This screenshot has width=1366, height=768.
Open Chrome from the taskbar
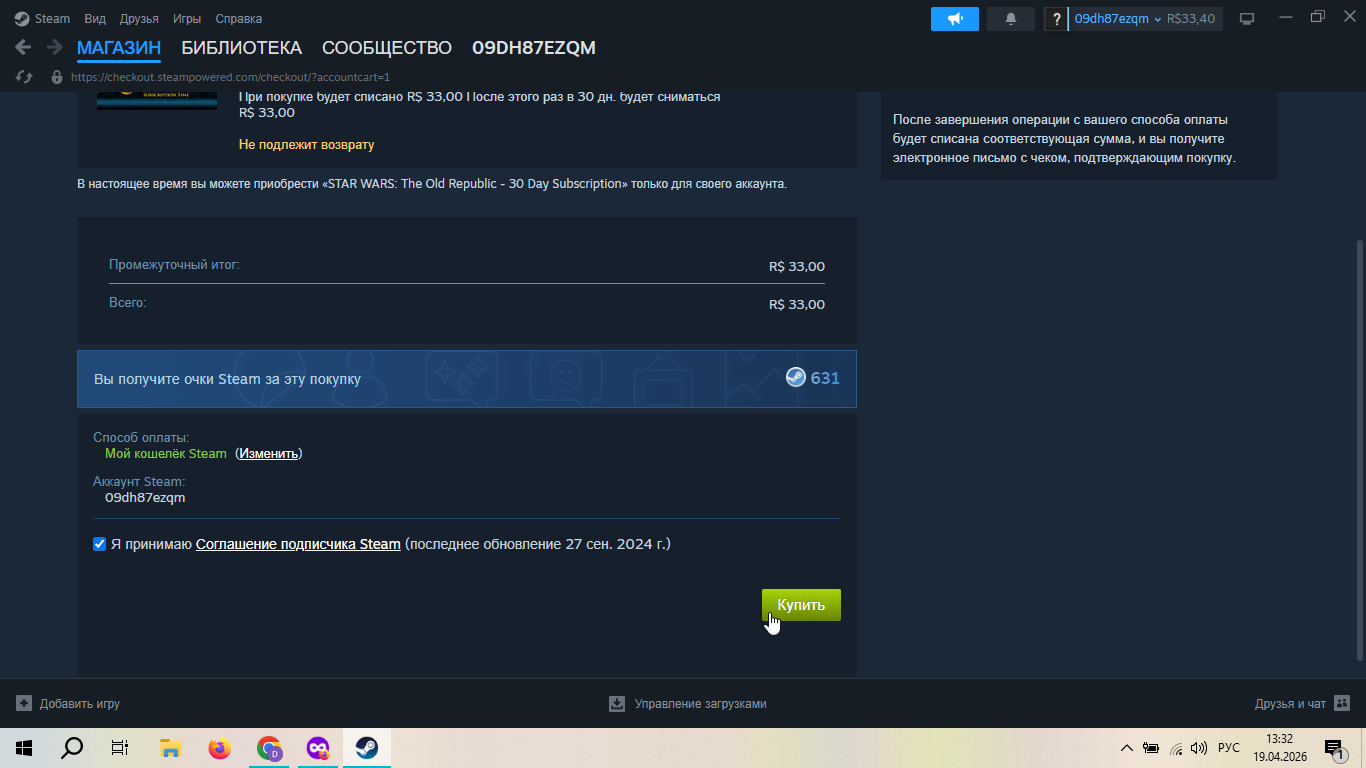click(x=269, y=747)
